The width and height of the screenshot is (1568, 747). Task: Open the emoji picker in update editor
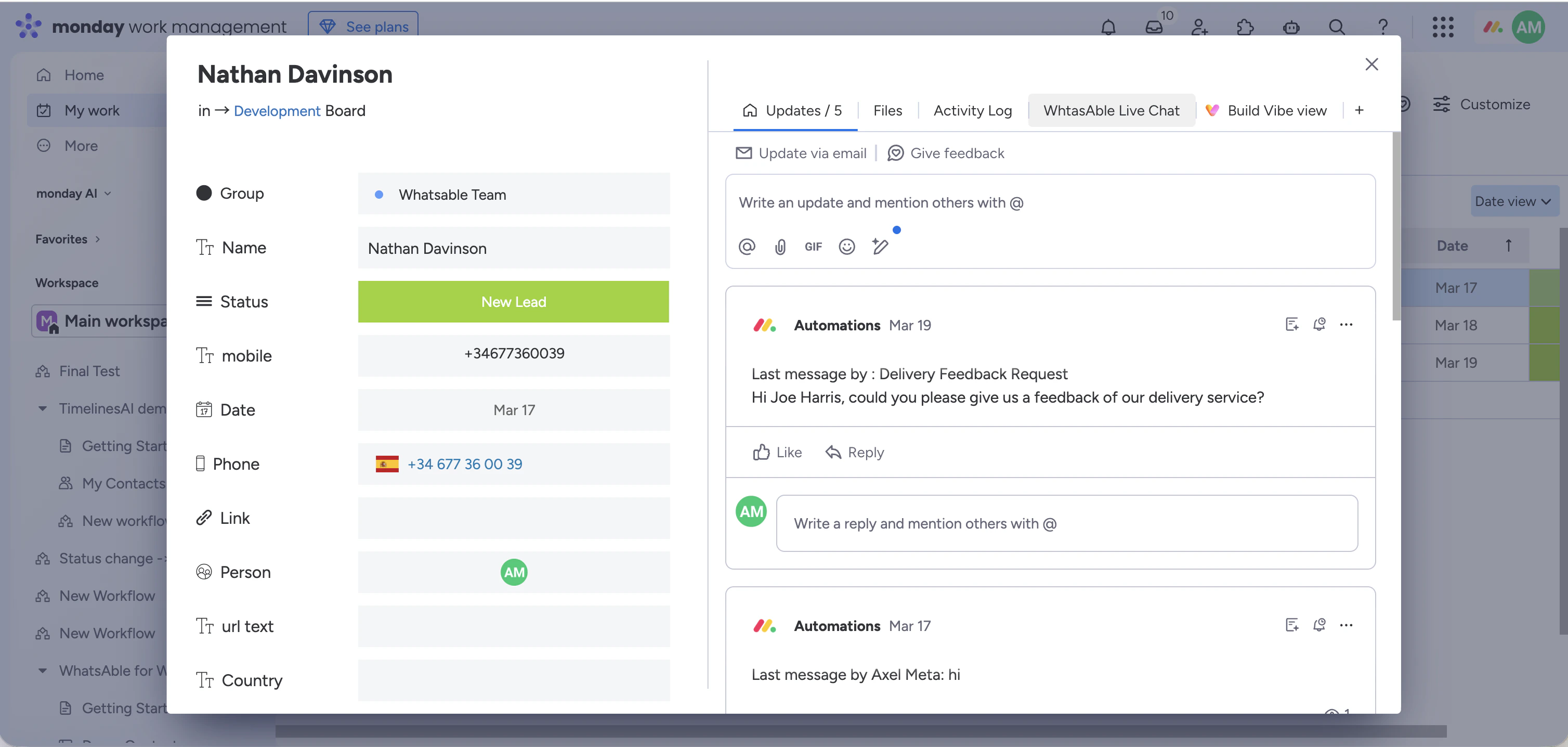pos(847,247)
